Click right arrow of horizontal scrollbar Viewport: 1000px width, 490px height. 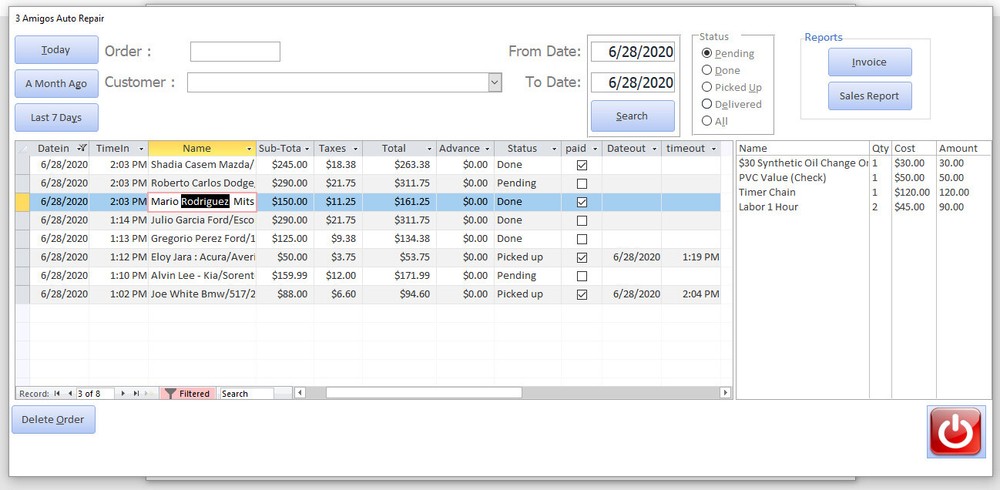[725, 393]
